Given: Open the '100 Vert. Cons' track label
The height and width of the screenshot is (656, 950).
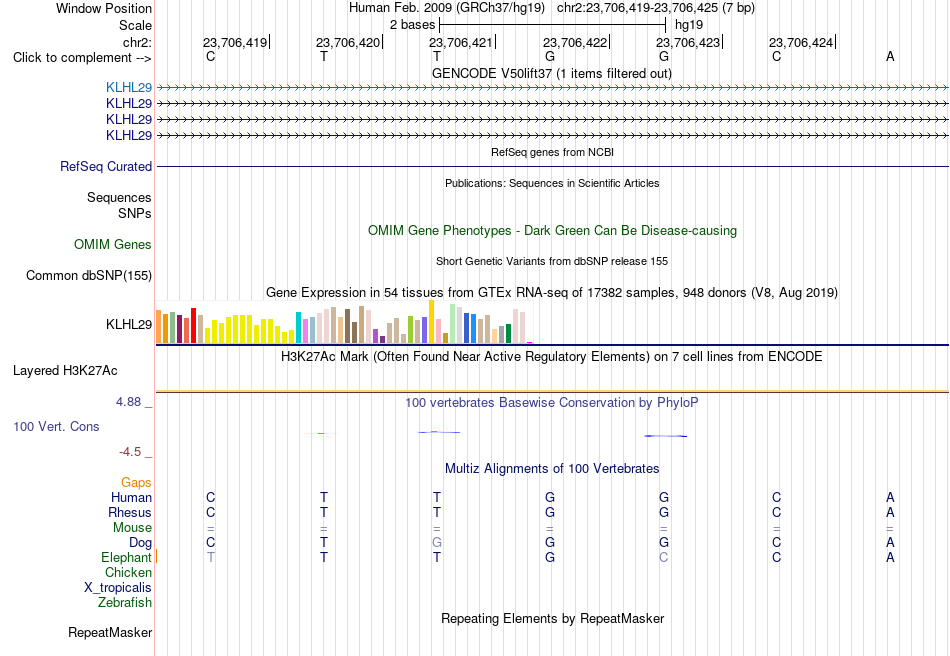Looking at the screenshot, I should click(x=56, y=426).
